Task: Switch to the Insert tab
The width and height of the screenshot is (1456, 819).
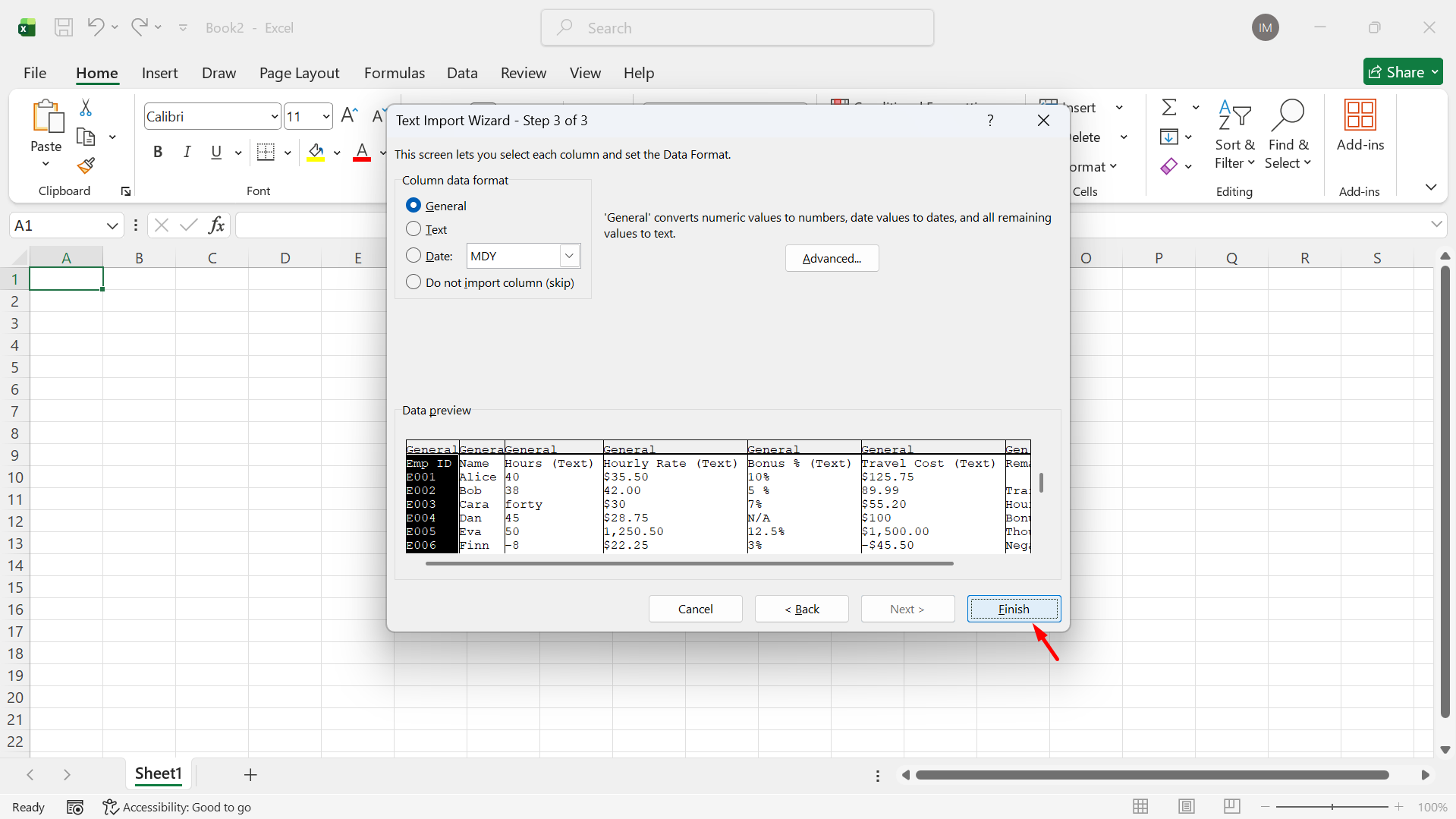Action: [x=159, y=73]
